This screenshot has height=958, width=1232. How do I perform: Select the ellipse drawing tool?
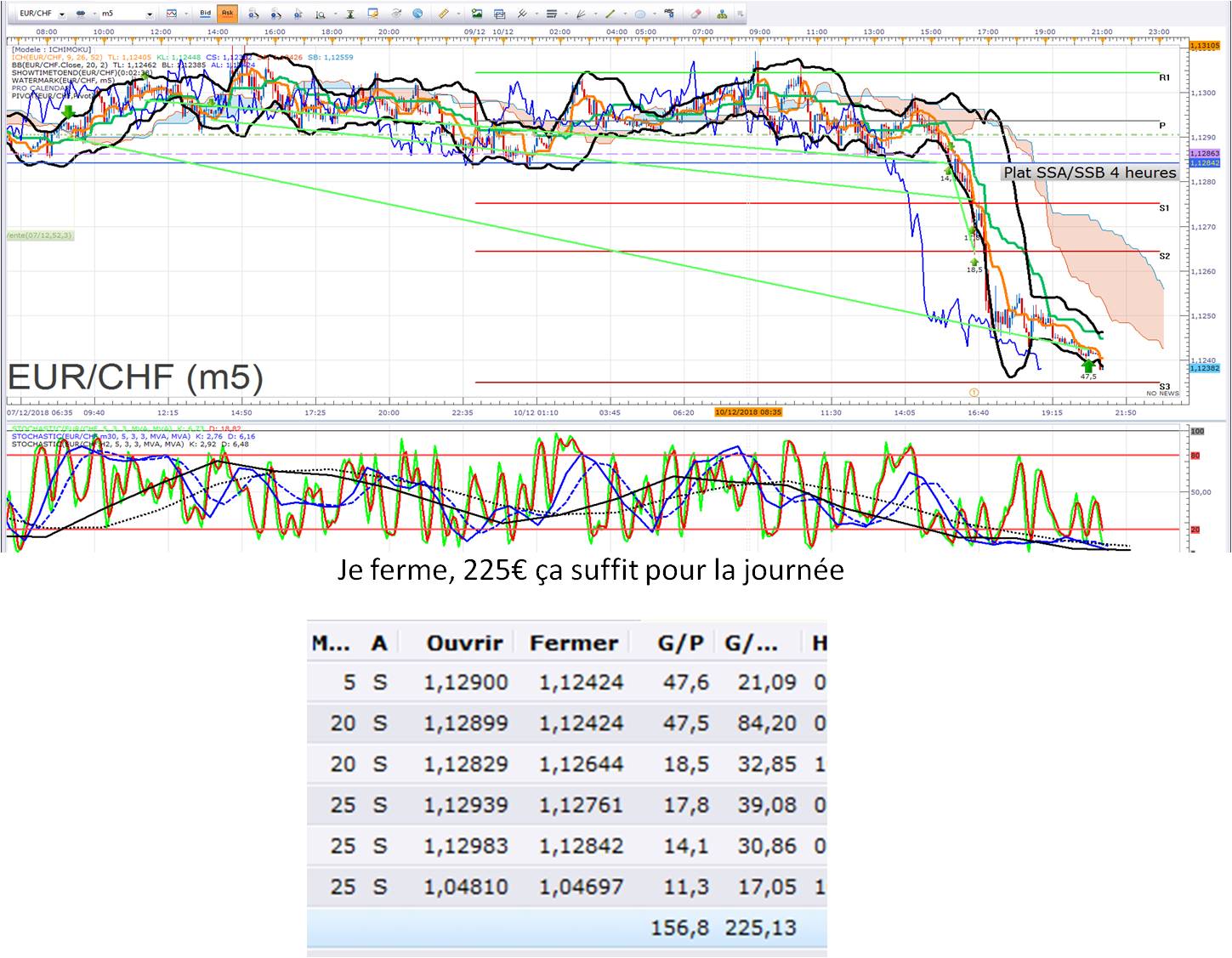coord(640,14)
